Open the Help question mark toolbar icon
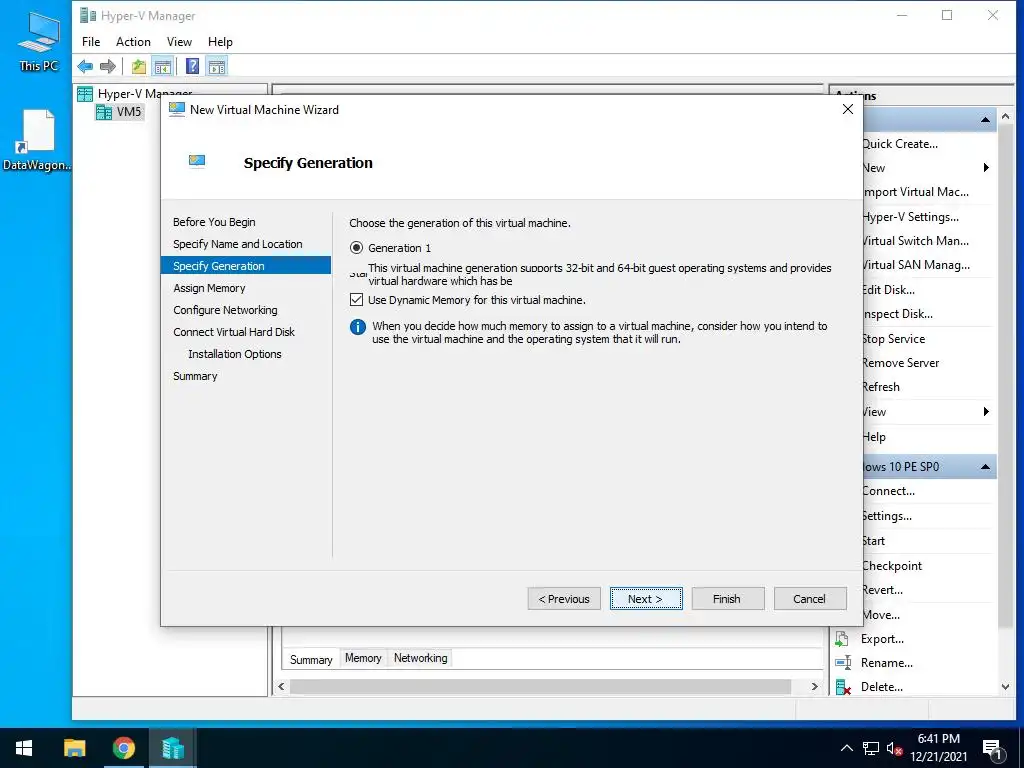 (x=192, y=66)
